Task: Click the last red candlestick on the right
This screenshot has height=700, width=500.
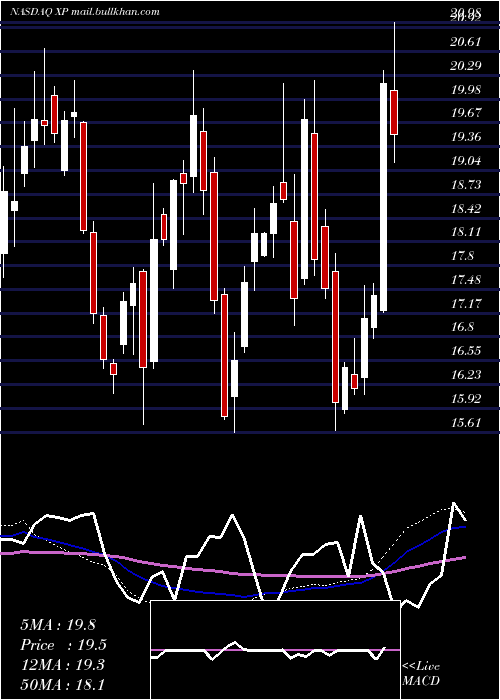Action: click(394, 112)
